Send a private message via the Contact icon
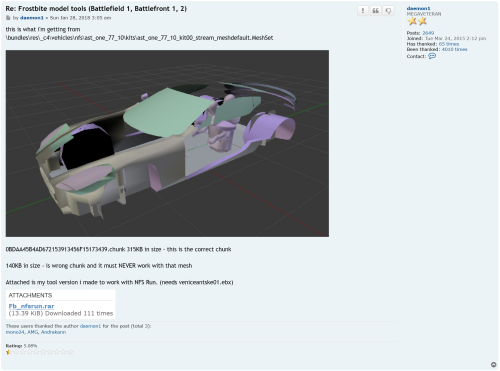This screenshot has height=371, width=500. (x=432, y=56)
